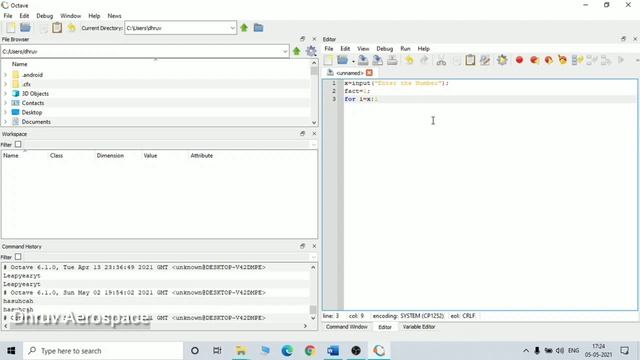
Task: Print the current script from Editor
Action: coord(392,60)
